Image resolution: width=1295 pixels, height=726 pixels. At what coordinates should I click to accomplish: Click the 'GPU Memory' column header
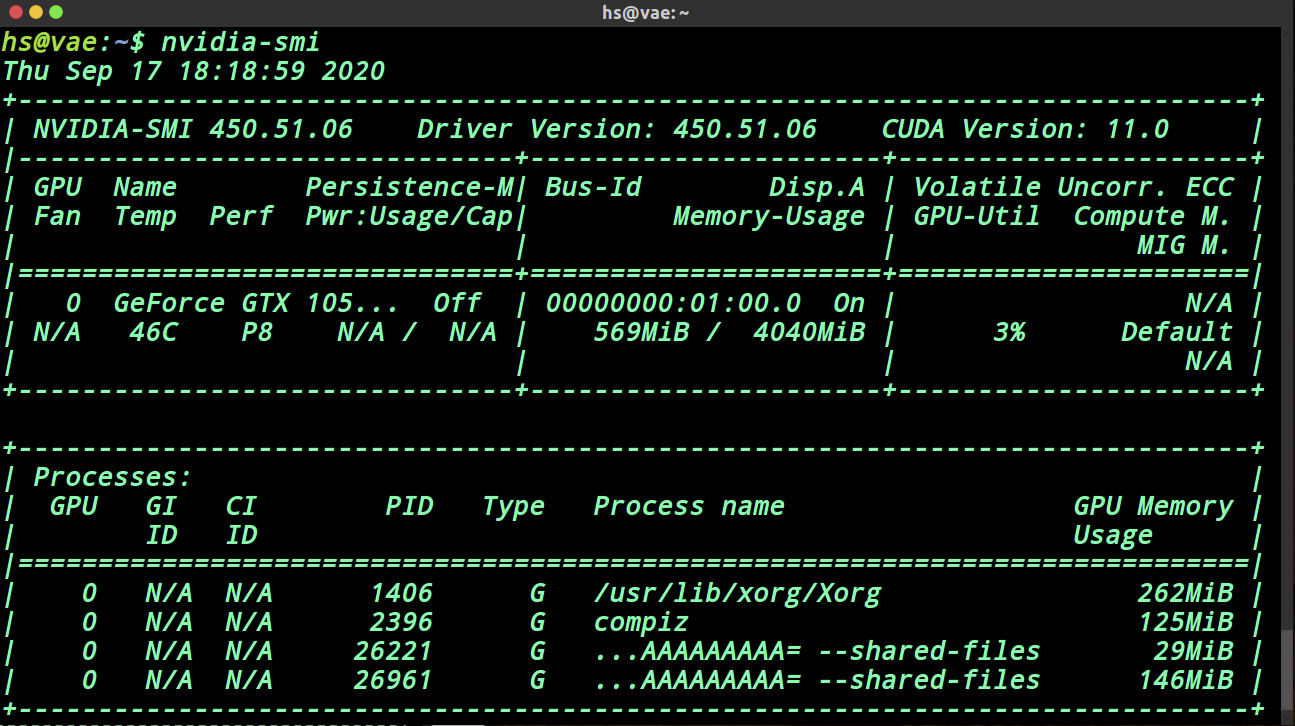tap(1153, 506)
